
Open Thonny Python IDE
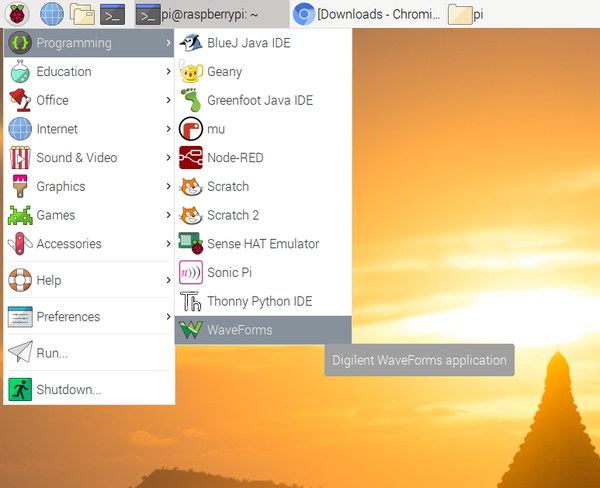click(x=259, y=301)
